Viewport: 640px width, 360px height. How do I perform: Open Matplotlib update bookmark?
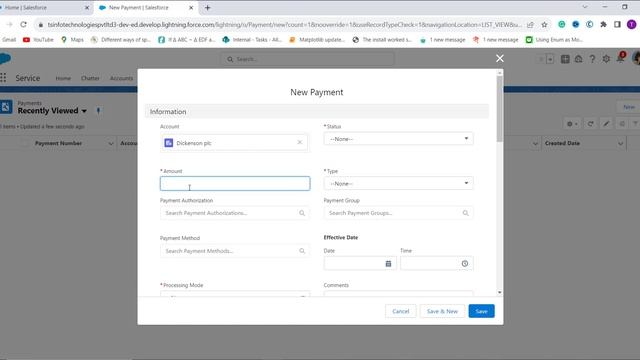point(317,40)
